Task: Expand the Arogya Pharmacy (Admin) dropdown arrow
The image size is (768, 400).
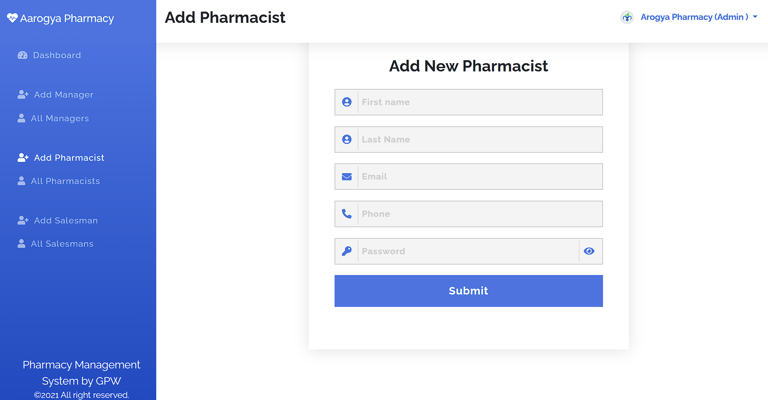Action: (x=755, y=17)
